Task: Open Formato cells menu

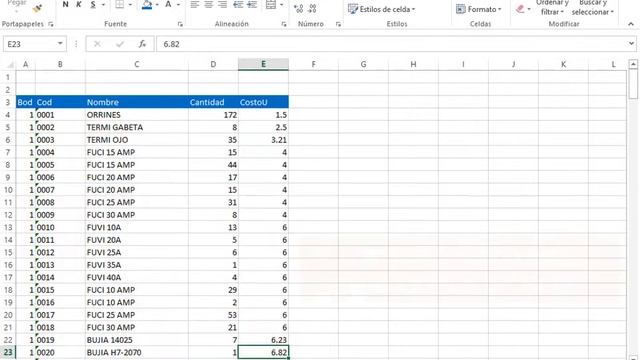Action: 478,9
